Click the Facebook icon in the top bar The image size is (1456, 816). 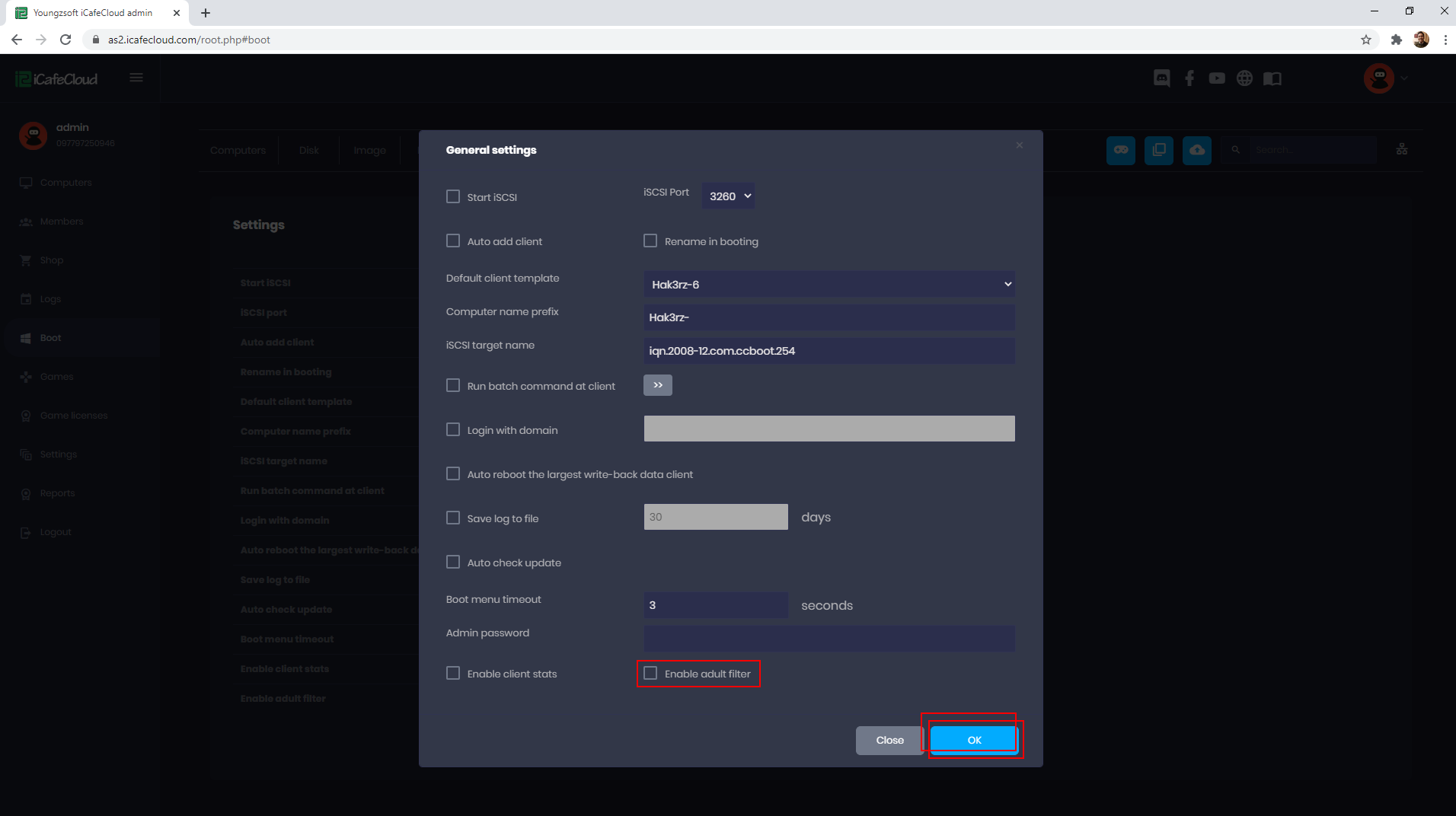[1189, 78]
